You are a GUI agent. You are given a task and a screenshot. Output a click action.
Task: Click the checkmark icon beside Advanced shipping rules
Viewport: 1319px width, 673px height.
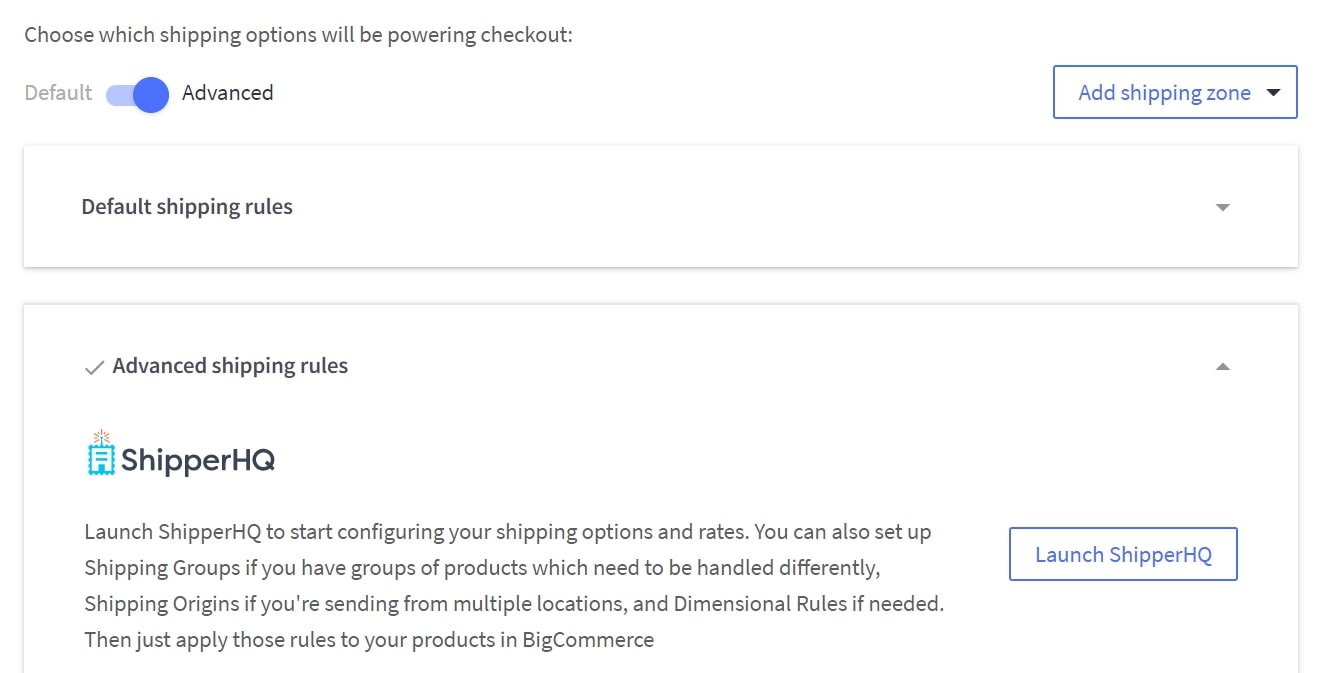(x=94, y=368)
